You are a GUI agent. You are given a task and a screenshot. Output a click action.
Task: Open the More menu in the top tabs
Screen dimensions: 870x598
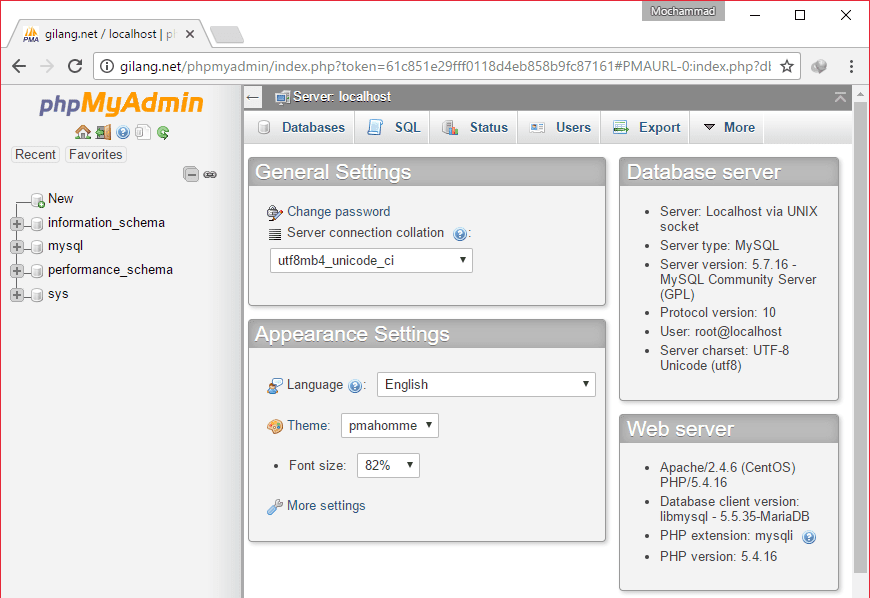click(x=729, y=127)
